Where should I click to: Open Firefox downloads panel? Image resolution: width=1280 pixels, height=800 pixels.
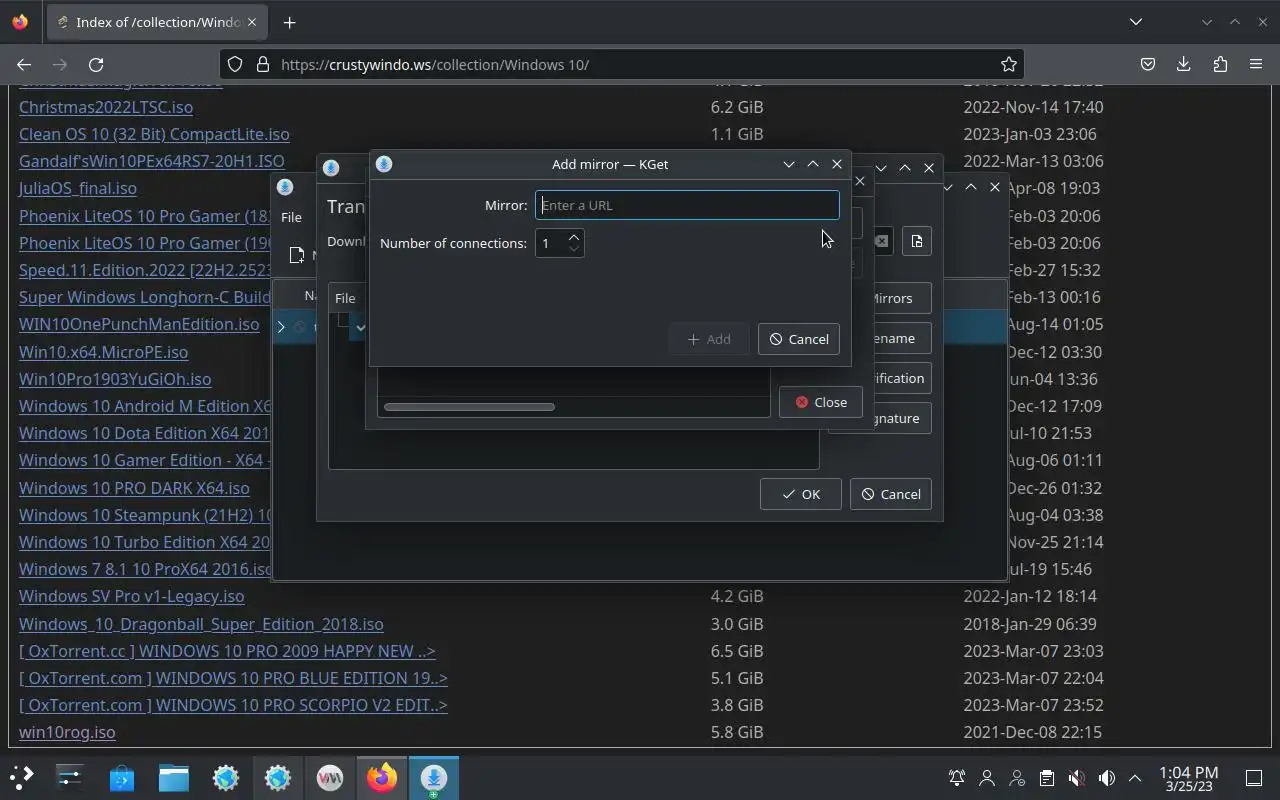coord(1184,64)
